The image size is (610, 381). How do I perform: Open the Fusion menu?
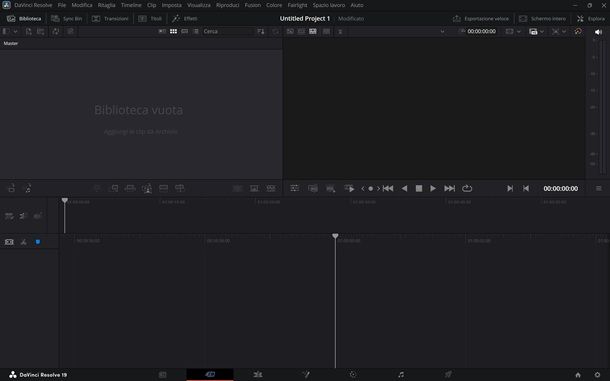tap(253, 5)
